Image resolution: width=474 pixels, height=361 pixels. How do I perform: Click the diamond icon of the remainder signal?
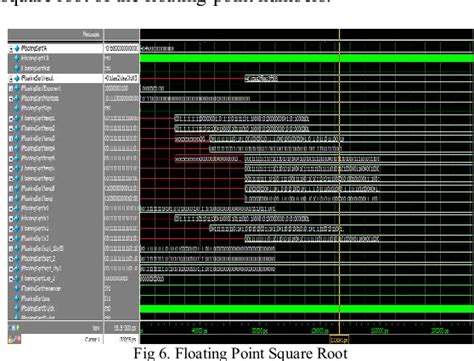17,289
